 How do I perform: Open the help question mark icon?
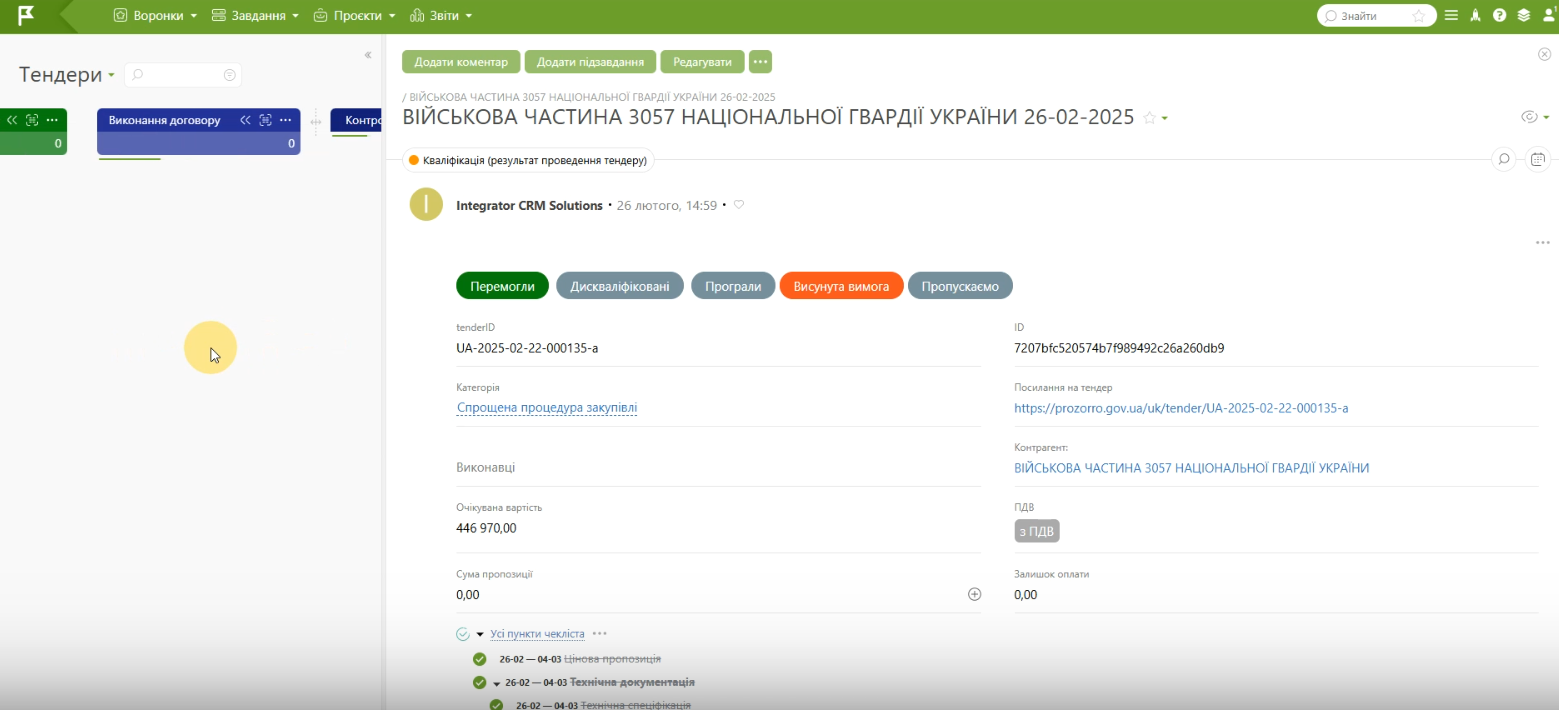(x=1499, y=15)
